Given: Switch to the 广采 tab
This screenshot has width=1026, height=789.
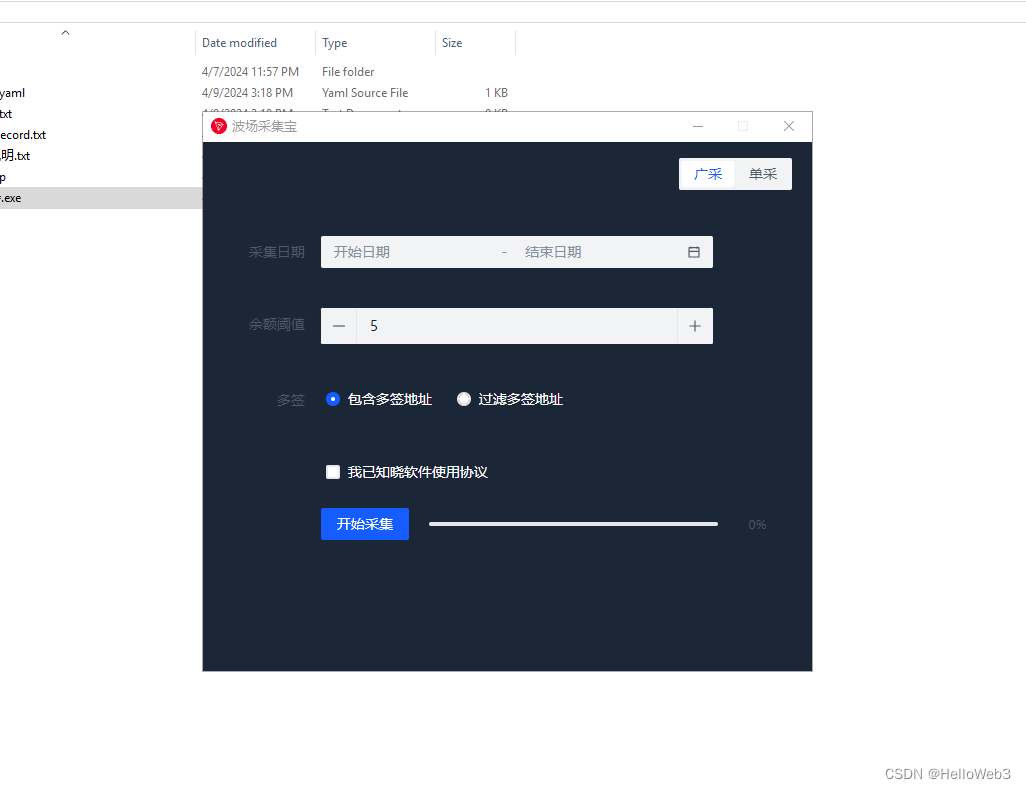Looking at the screenshot, I should click(x=708, y=173).
